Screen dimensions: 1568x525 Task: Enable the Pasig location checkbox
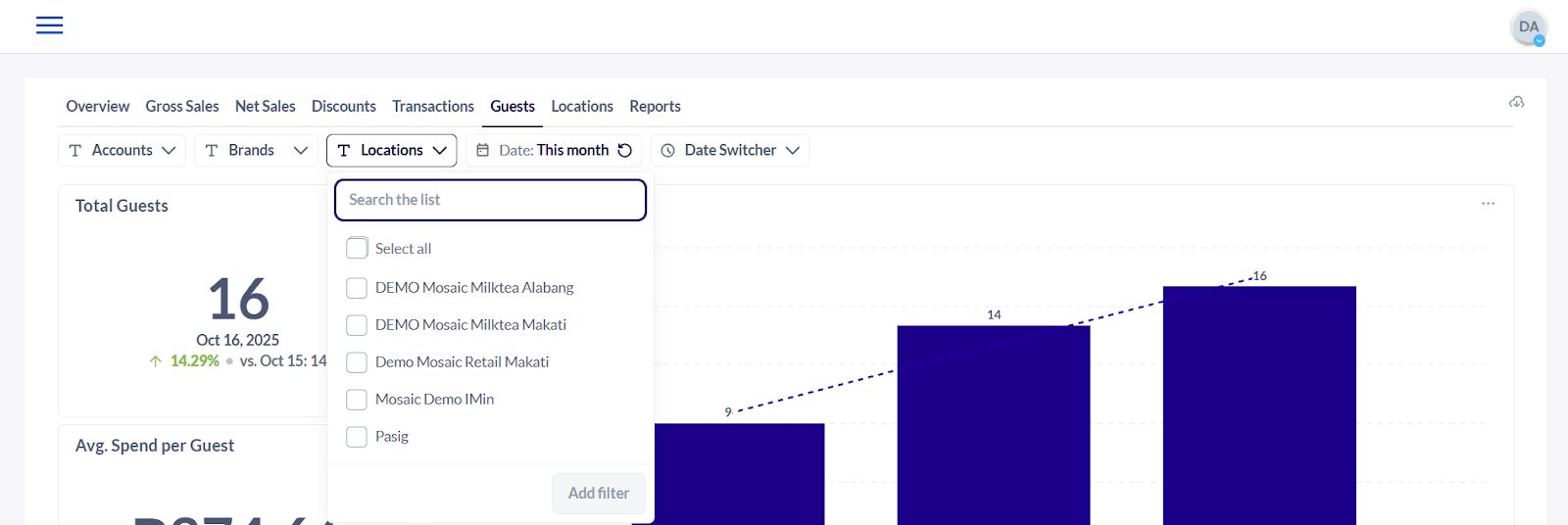[357, 437]
